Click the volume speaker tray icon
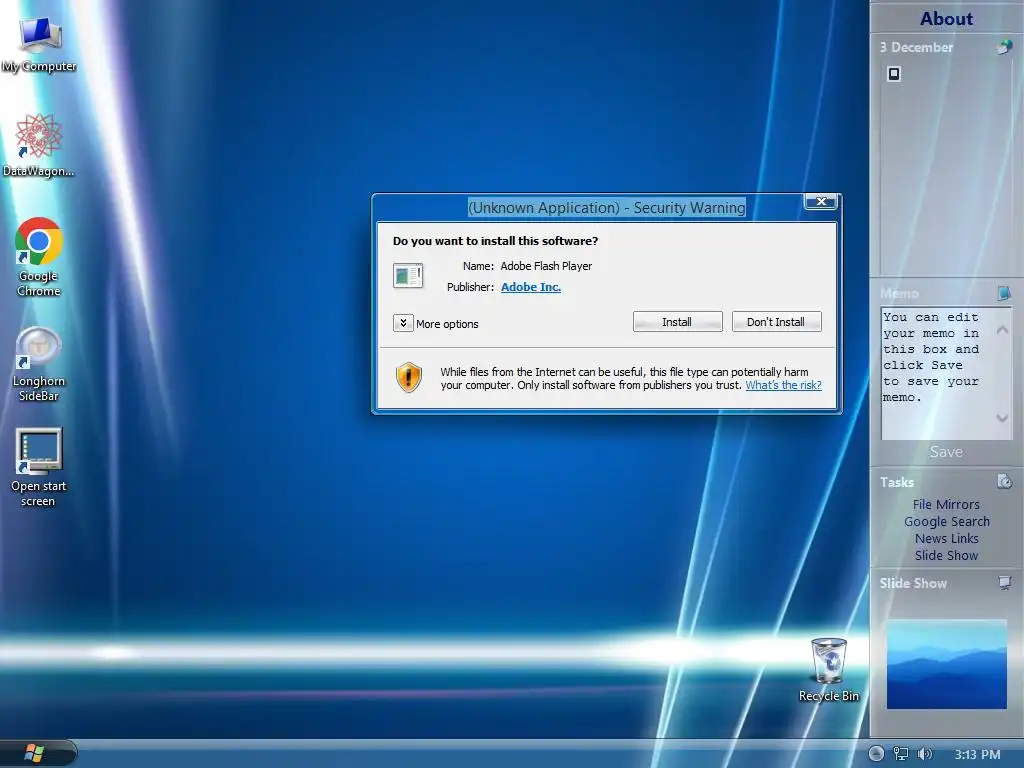 [x=925, y=754]
